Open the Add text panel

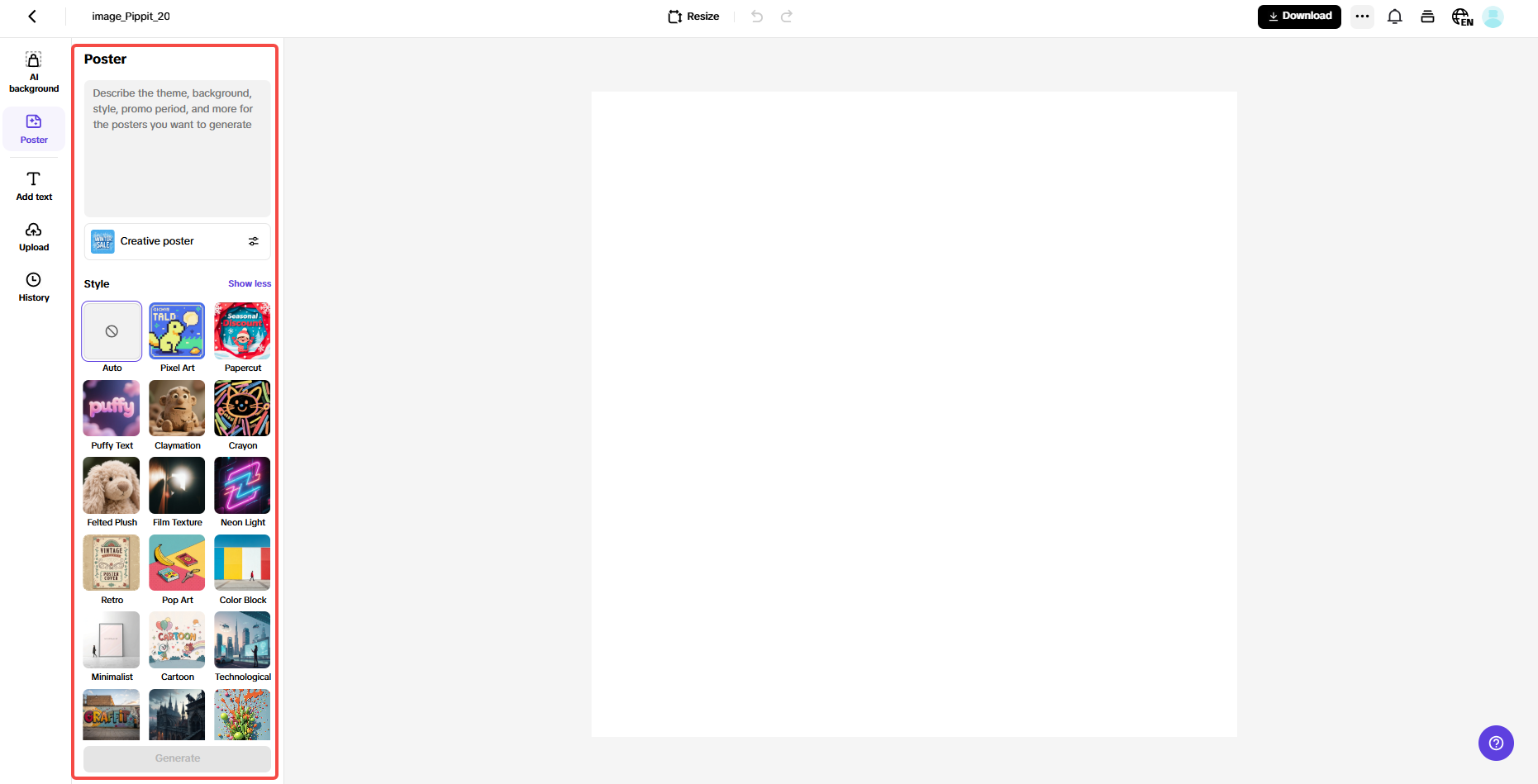click(x=33, y=185)
